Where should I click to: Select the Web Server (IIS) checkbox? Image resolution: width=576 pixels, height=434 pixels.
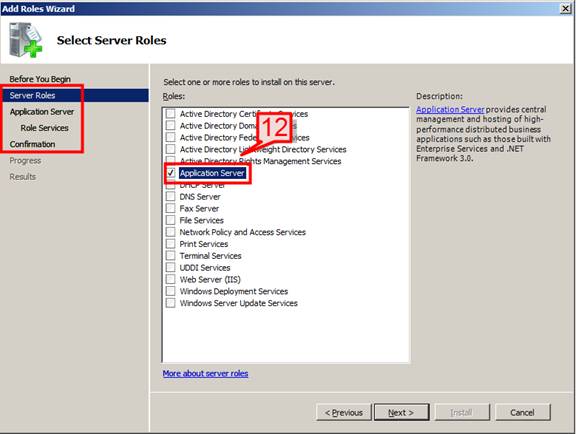click(170, 279)
